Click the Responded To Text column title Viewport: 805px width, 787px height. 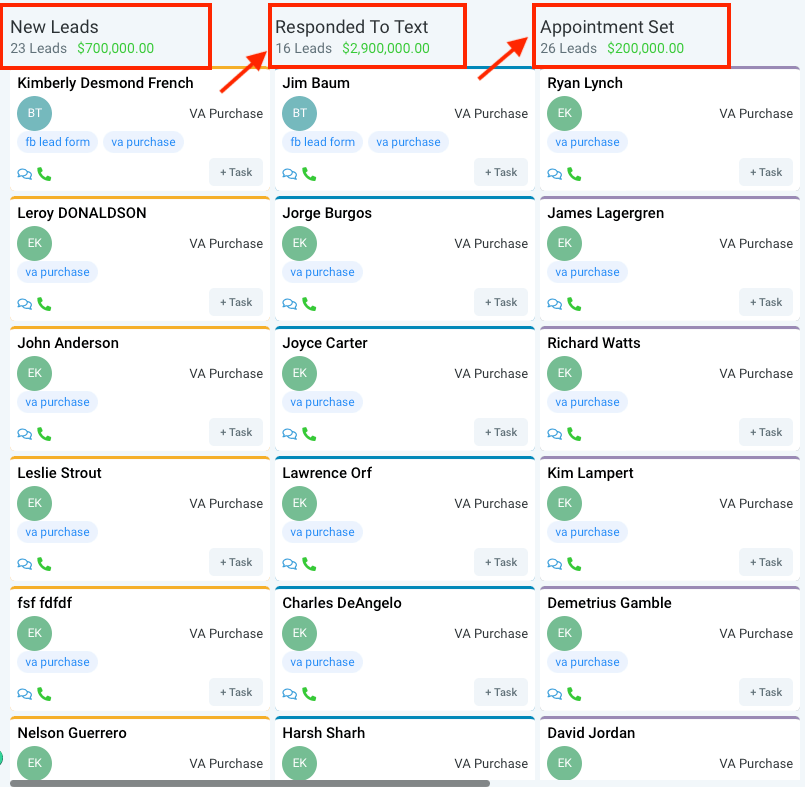pos(352,27)
